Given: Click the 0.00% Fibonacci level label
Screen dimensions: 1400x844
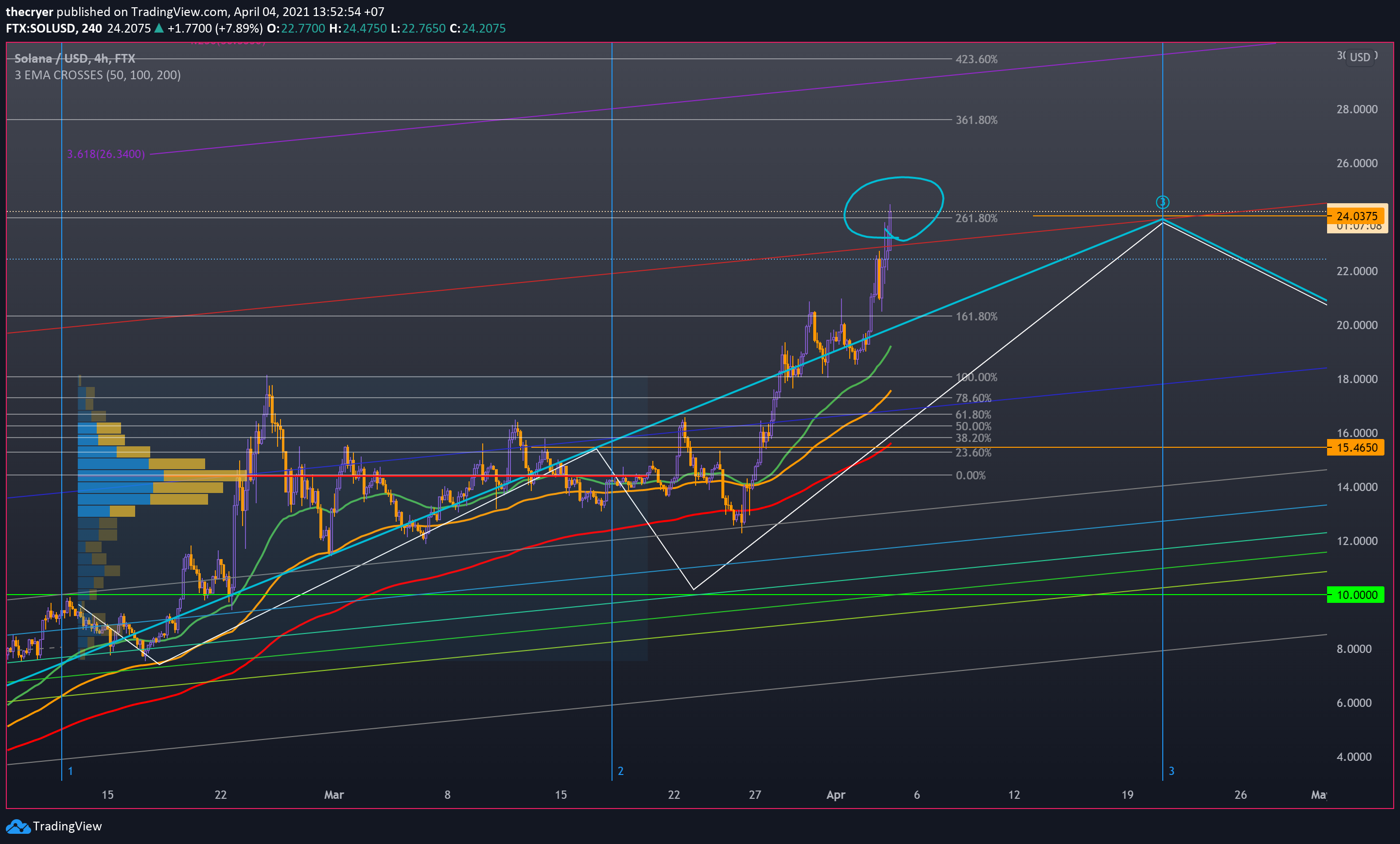Looking at the screenshot, I should click(970, 475).
